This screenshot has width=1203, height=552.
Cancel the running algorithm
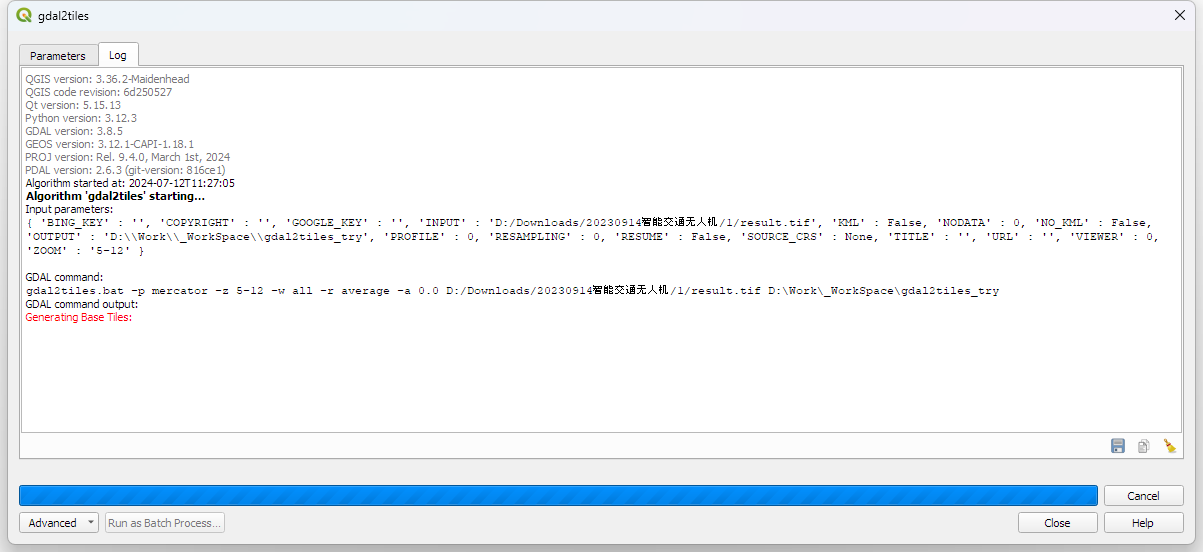tap(1143, 496)
